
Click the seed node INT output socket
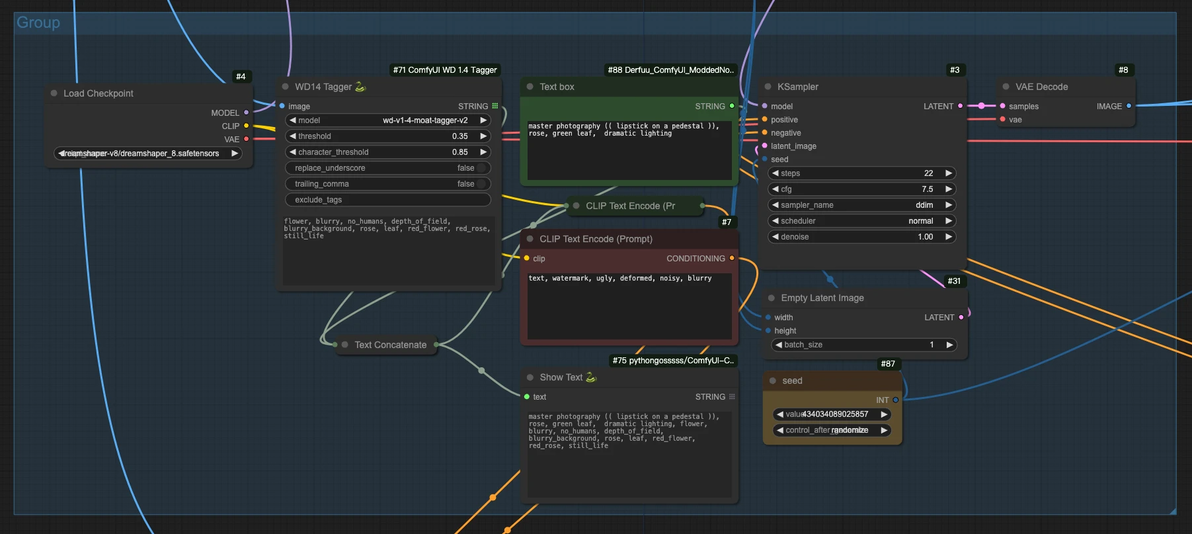pos(896,400)
